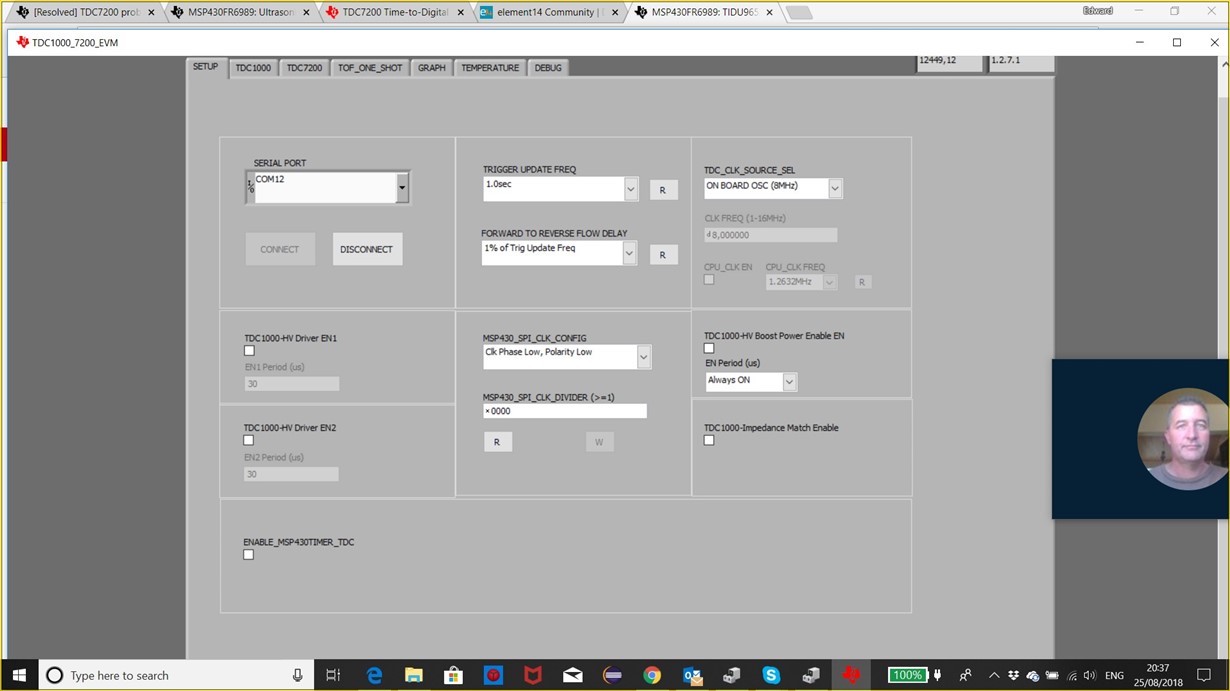Enable TDC1000-HV Driver EN2 checkbox
This screenshot has height=691, width=1230.
coord(249,440)
